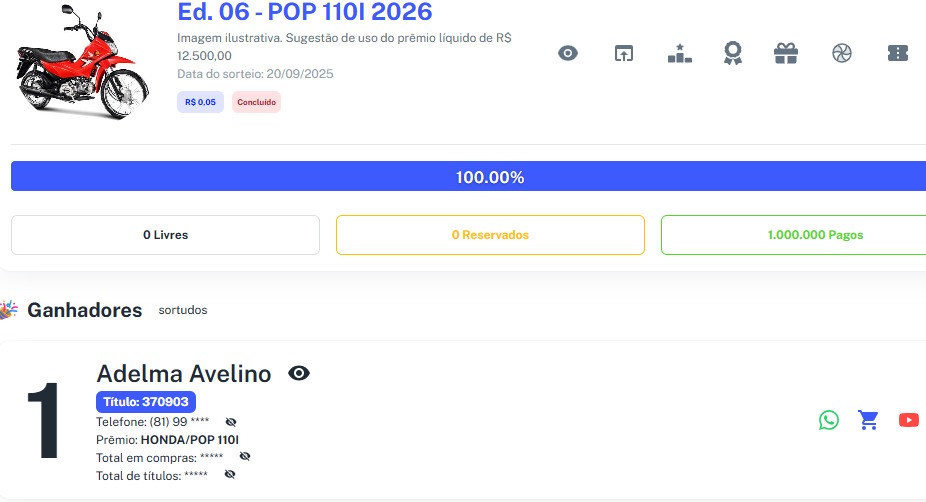Viewport: 926px width, 502px height.
Task: Open the winner's shopping cart icon
Action: tap(868, 420)
